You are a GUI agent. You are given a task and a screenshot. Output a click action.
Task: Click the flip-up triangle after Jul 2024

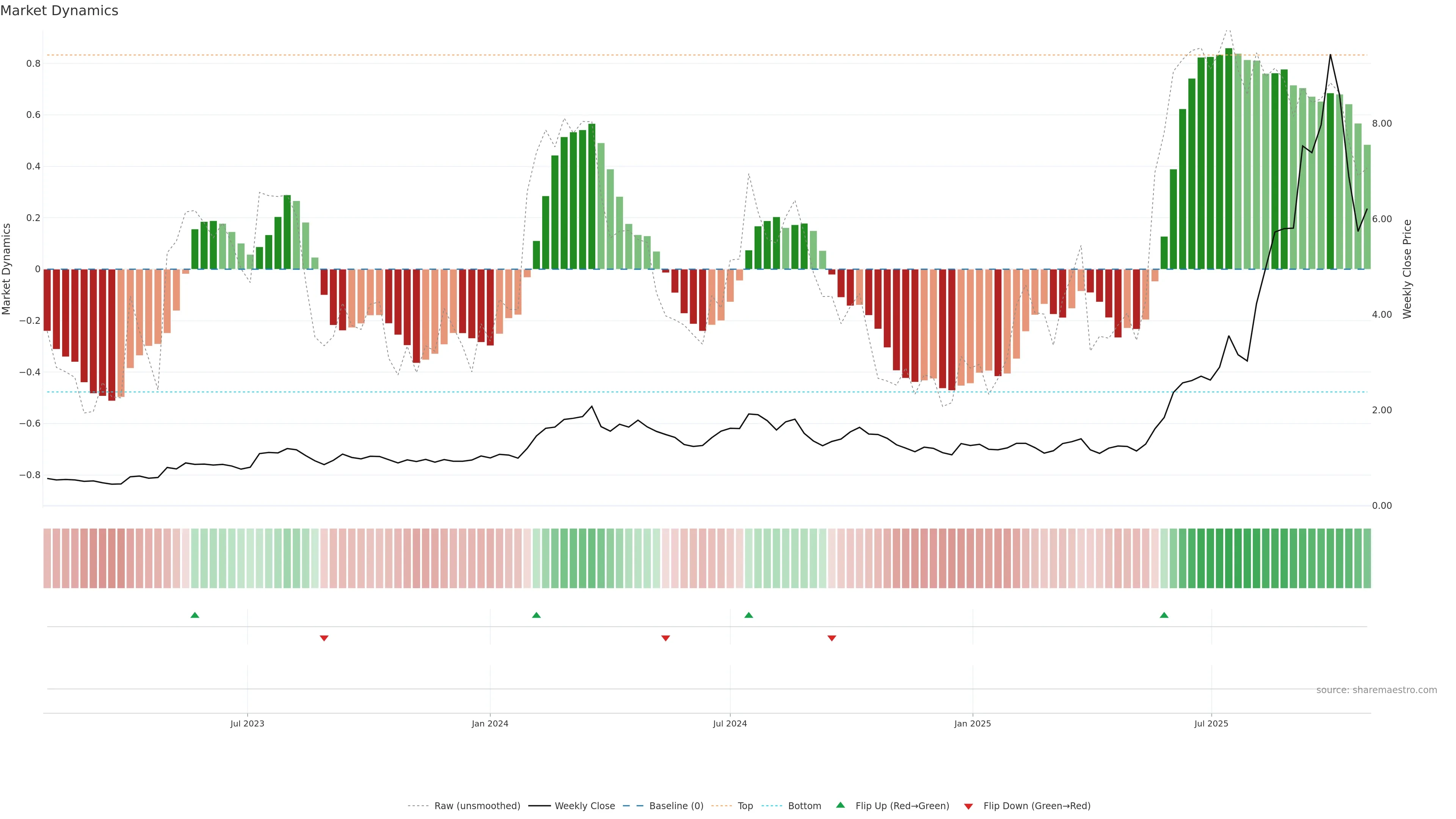pos(748,615)
